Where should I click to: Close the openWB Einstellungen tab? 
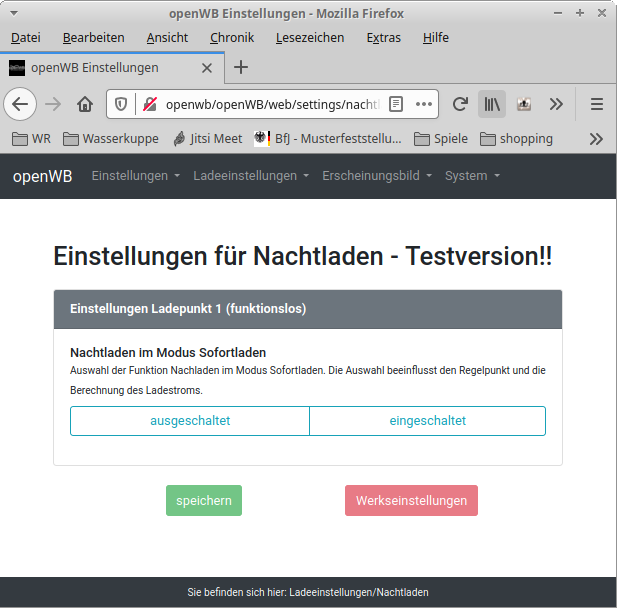click(x=207, y=68)
